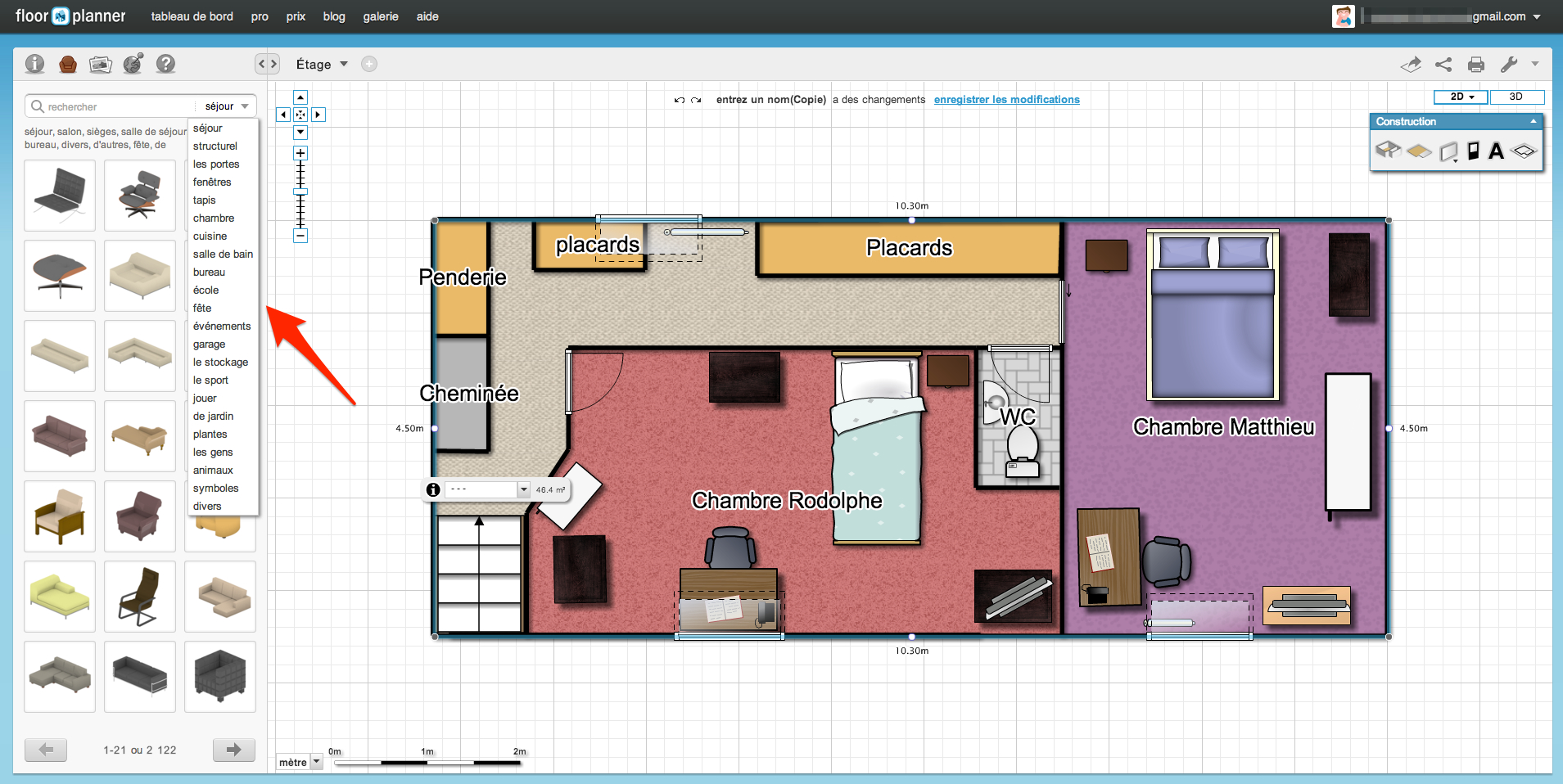Select the surface tool in Construction panel
This screenshot has width=1563, height=784.
point(1419,151)
